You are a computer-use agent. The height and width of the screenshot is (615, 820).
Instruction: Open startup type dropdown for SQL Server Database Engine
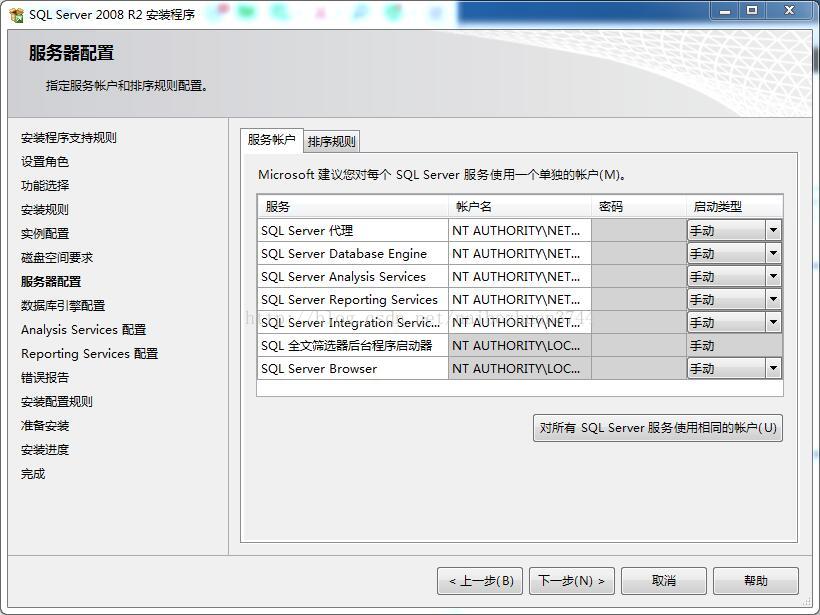(x=773, y=253)
